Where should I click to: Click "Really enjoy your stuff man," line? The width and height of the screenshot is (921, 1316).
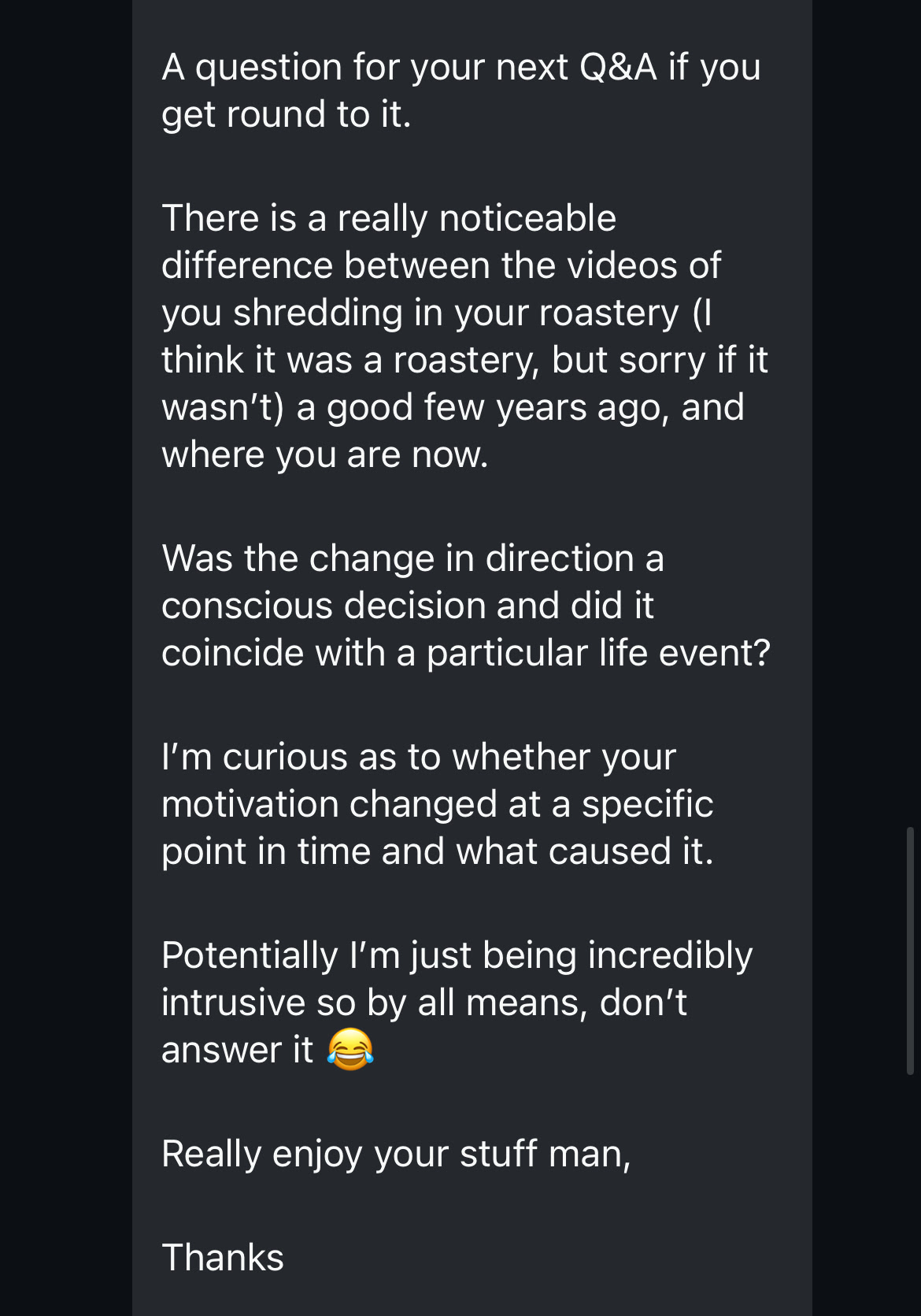tap(396, 1155)
